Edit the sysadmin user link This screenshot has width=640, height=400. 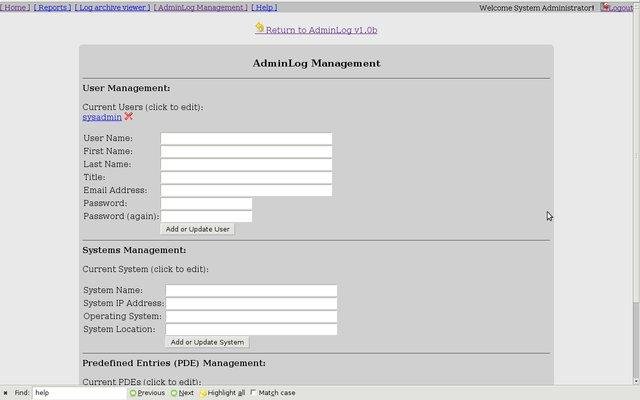tap(102, 117)
